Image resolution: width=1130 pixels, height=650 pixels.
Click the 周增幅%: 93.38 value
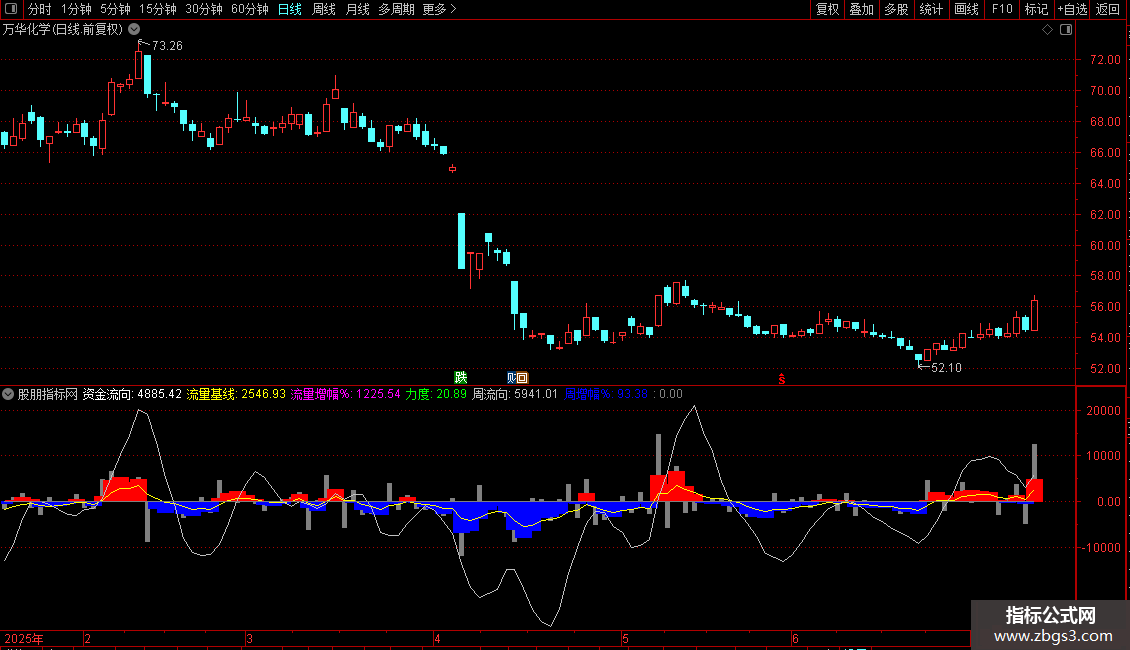pos(605,394)
